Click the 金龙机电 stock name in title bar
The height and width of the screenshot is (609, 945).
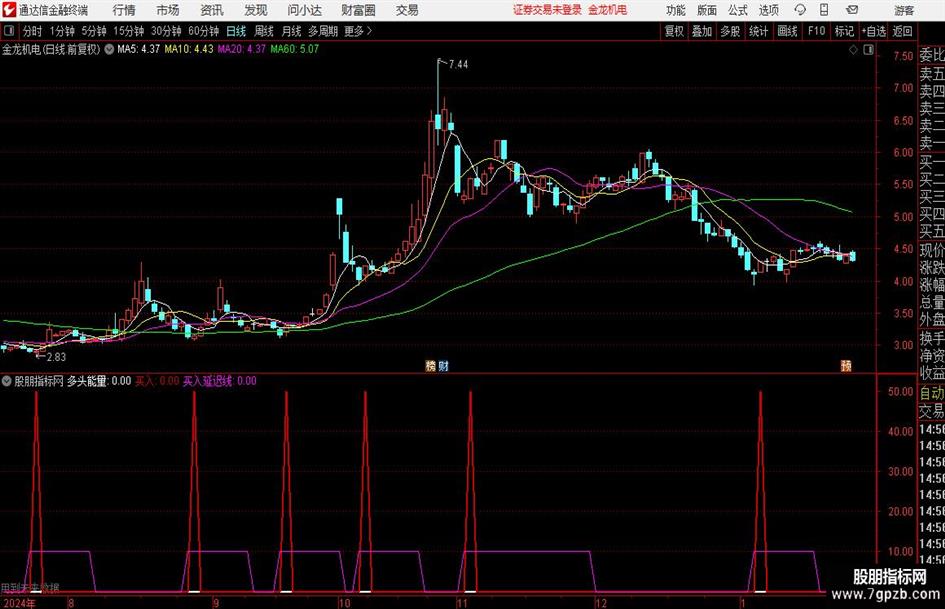[608, 10]
